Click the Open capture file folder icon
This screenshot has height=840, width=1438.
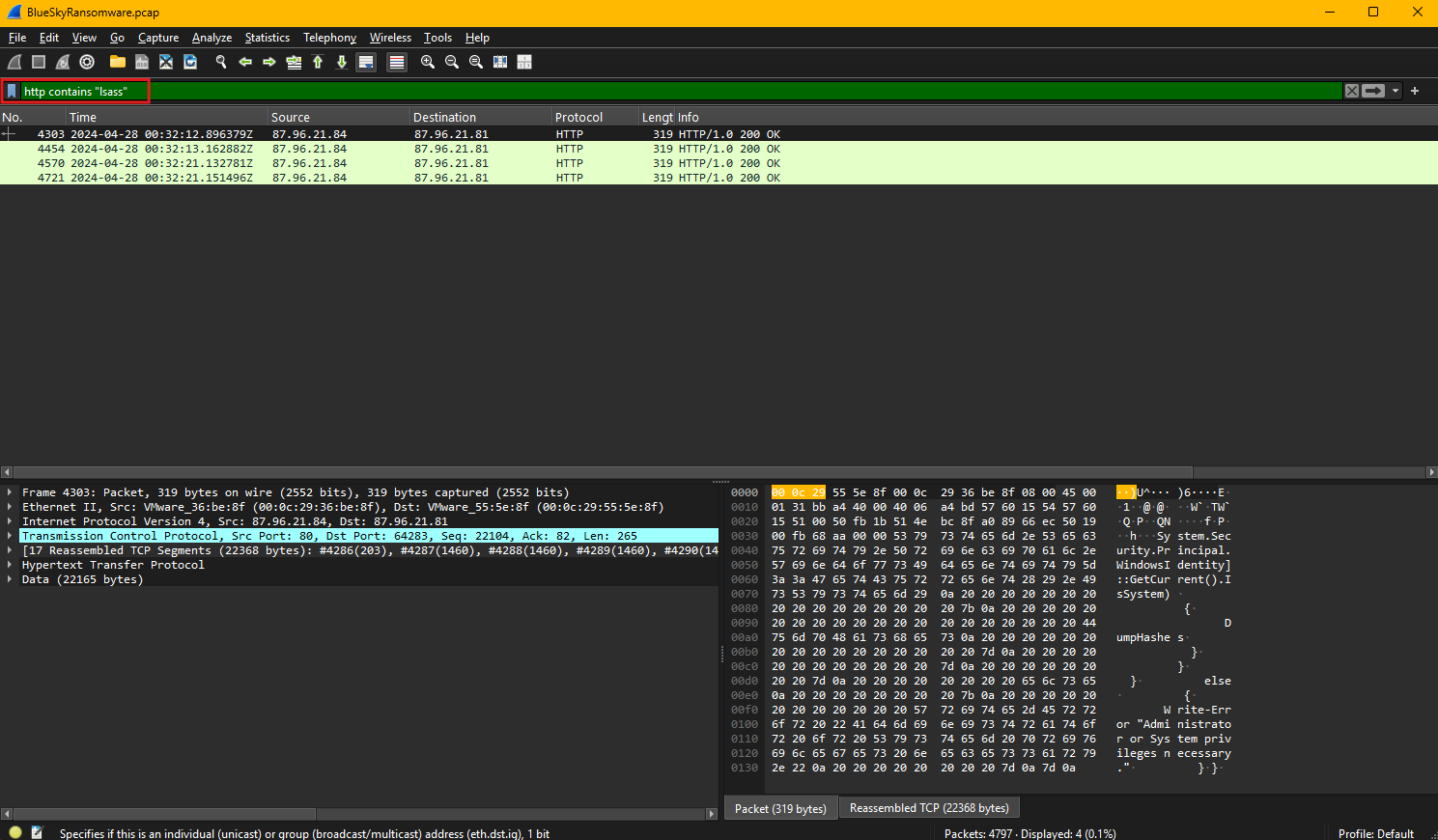click(118, 62)
